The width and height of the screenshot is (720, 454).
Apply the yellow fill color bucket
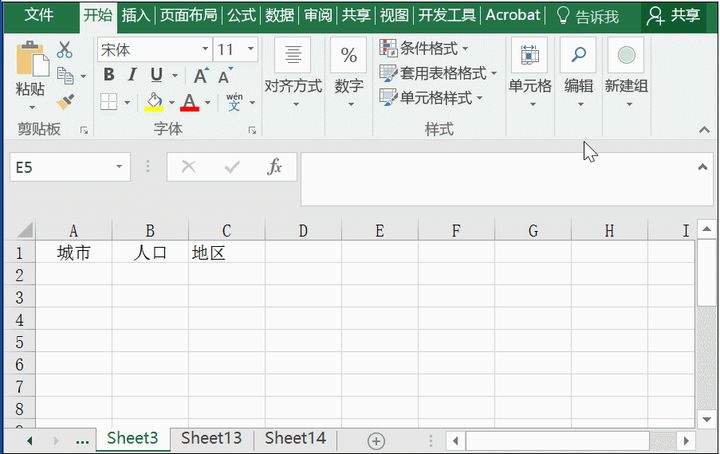[x=154, y=102]
